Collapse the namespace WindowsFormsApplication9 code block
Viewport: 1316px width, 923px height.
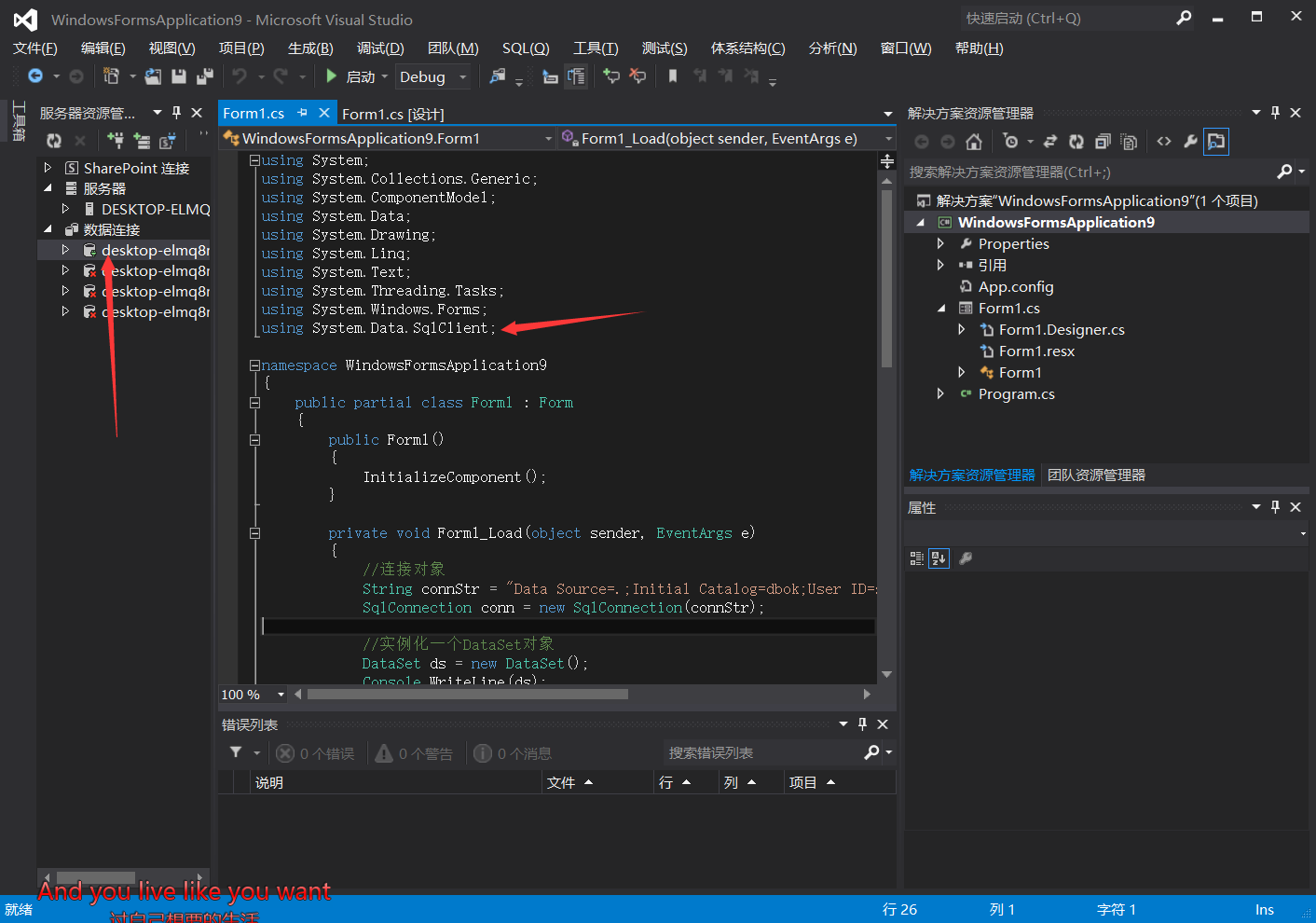coord(254,365)
